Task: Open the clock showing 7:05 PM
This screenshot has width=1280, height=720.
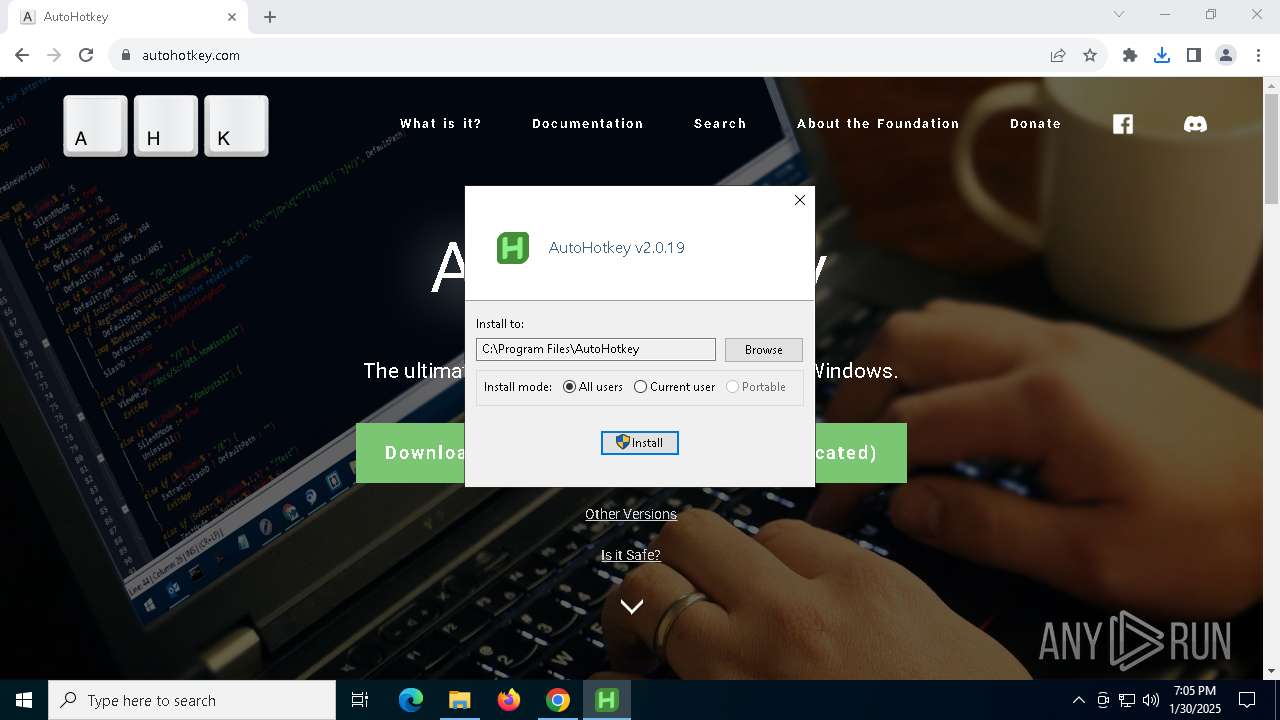Action: [1195, 700]
